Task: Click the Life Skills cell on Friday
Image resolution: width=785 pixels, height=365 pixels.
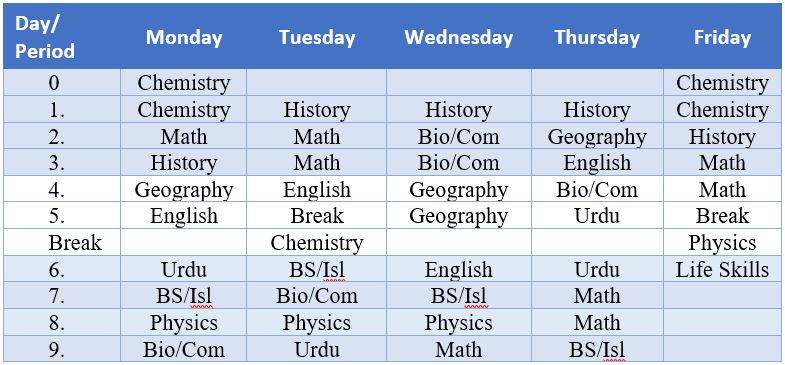Action: 722,269
